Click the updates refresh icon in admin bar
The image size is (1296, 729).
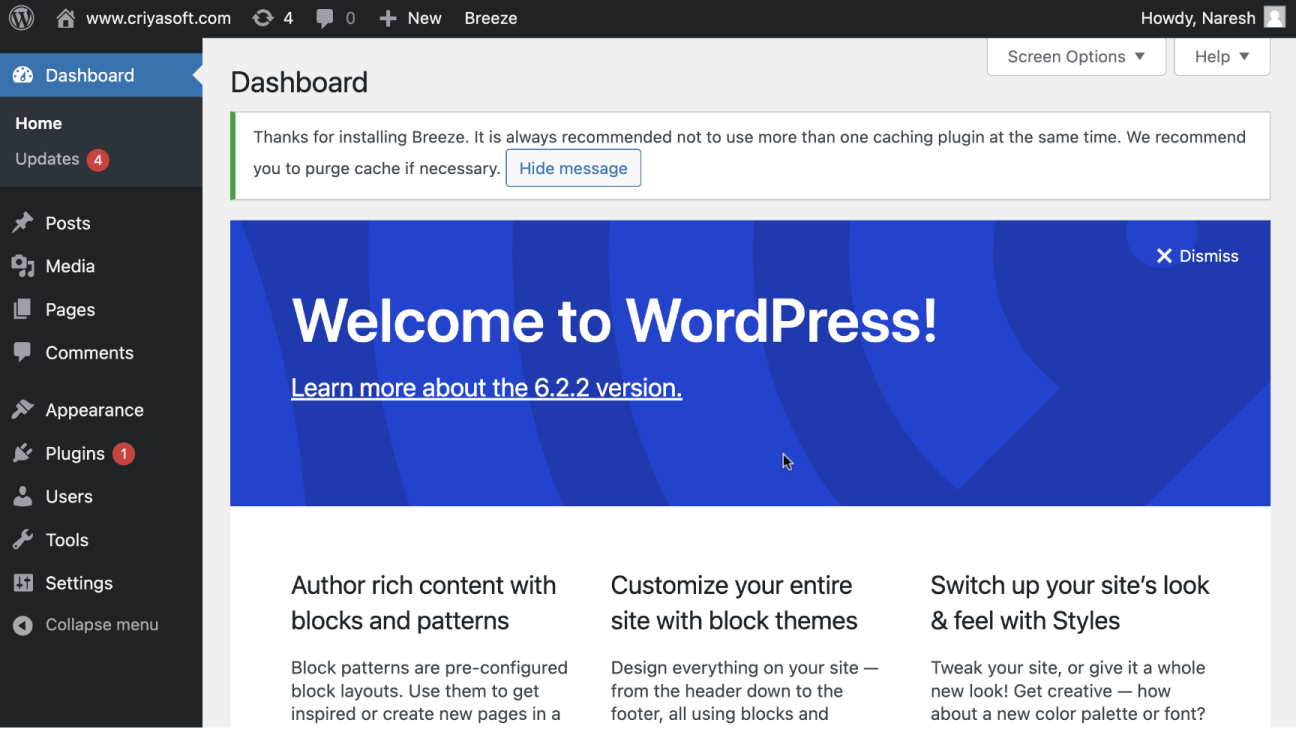pyautogui.click(x=263, y=18)
